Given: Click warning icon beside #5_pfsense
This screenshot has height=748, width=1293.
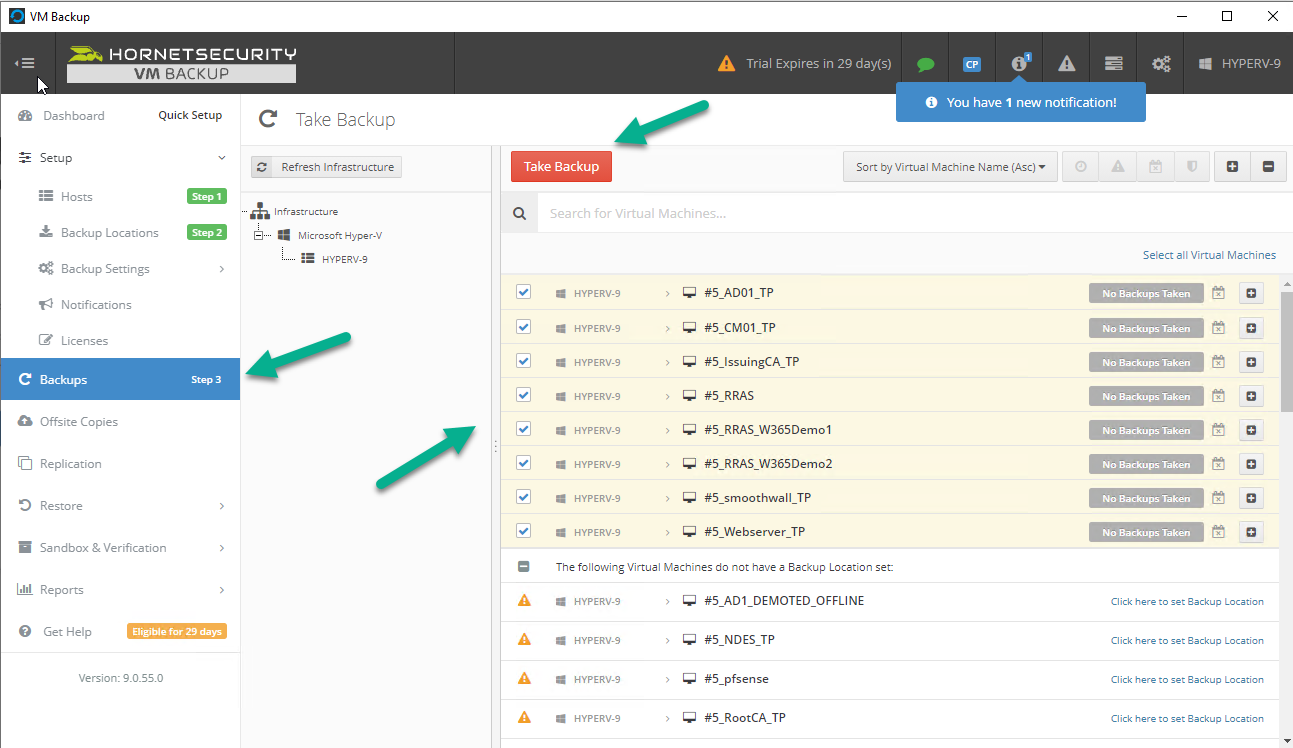Looking at the screenshot, I should tap(523, 678).
